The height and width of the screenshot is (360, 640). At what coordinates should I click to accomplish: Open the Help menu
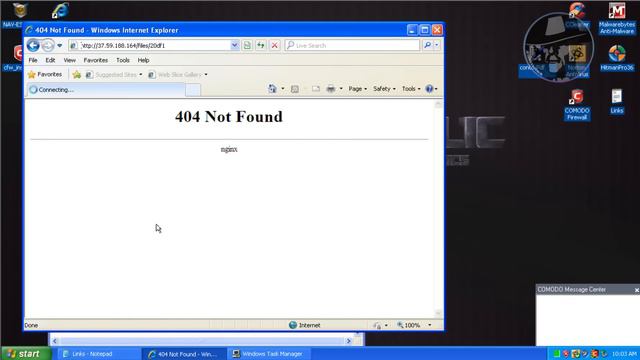[x=143, y=60]
